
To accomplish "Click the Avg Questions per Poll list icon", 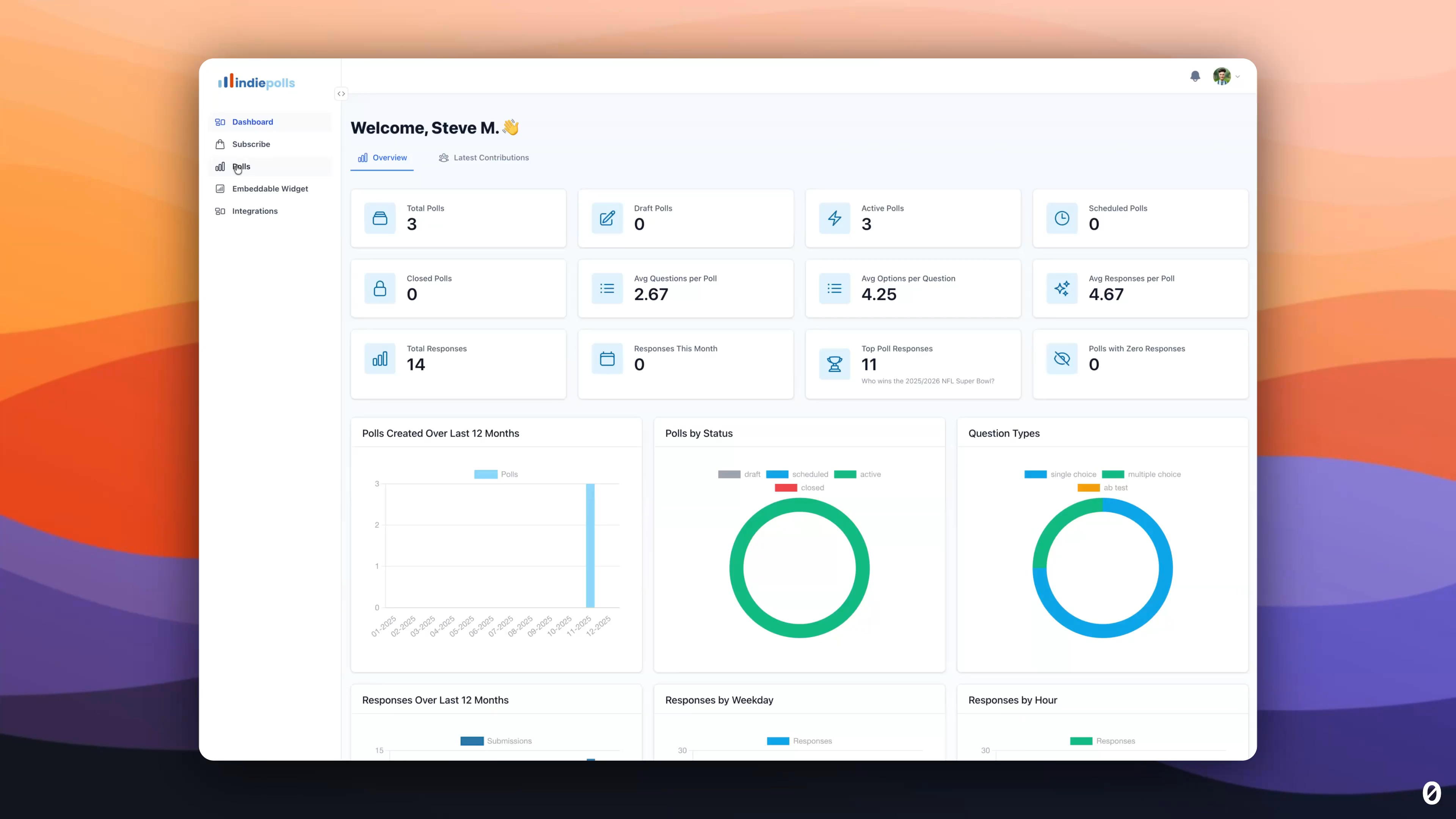I will [x=607, y=288].
